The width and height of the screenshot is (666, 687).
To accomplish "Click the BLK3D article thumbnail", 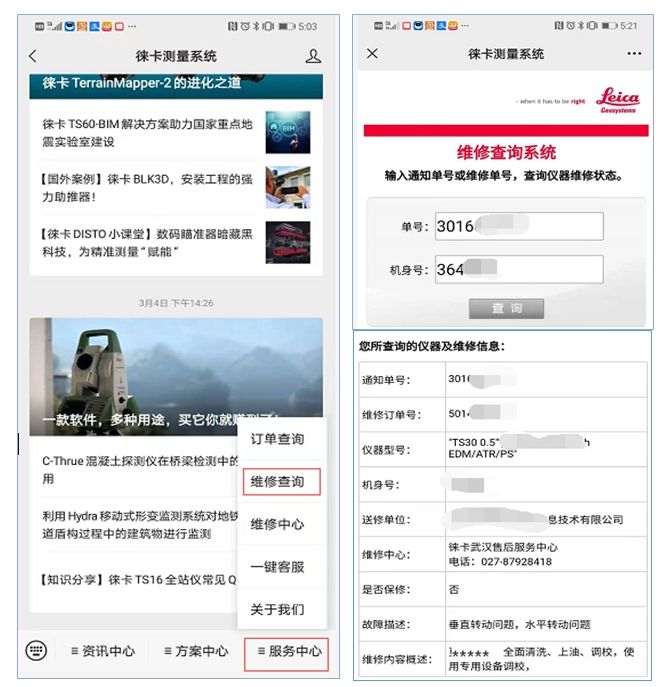I will point(288,187).
